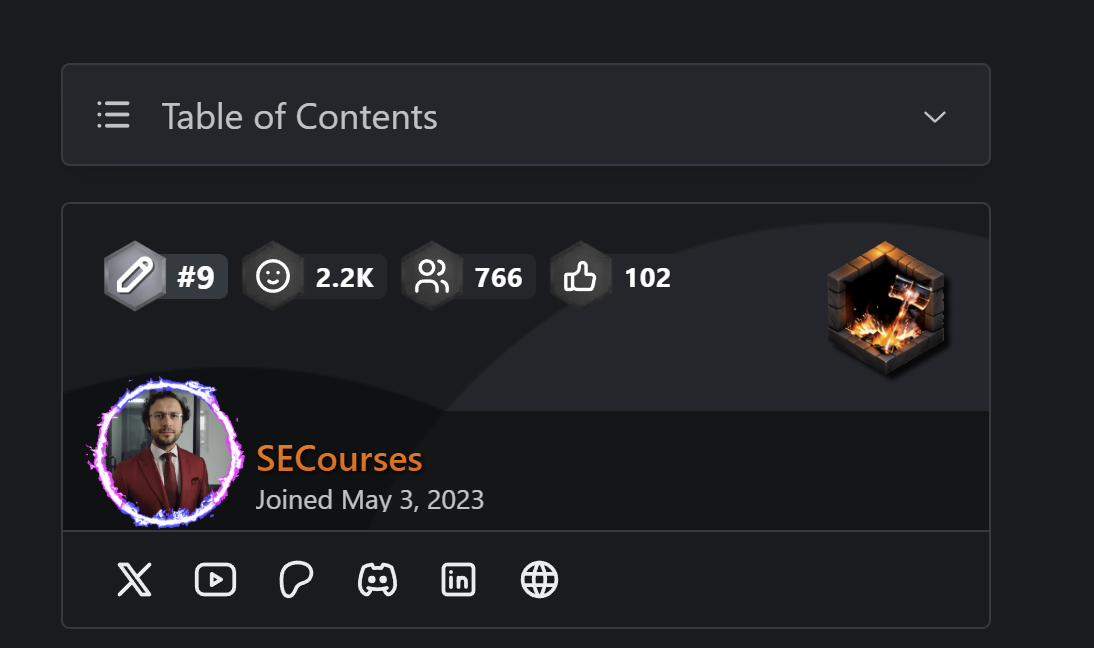Open the YouTube channel link
This screenshot has width=1094, height=648.
tap(215, 580)
